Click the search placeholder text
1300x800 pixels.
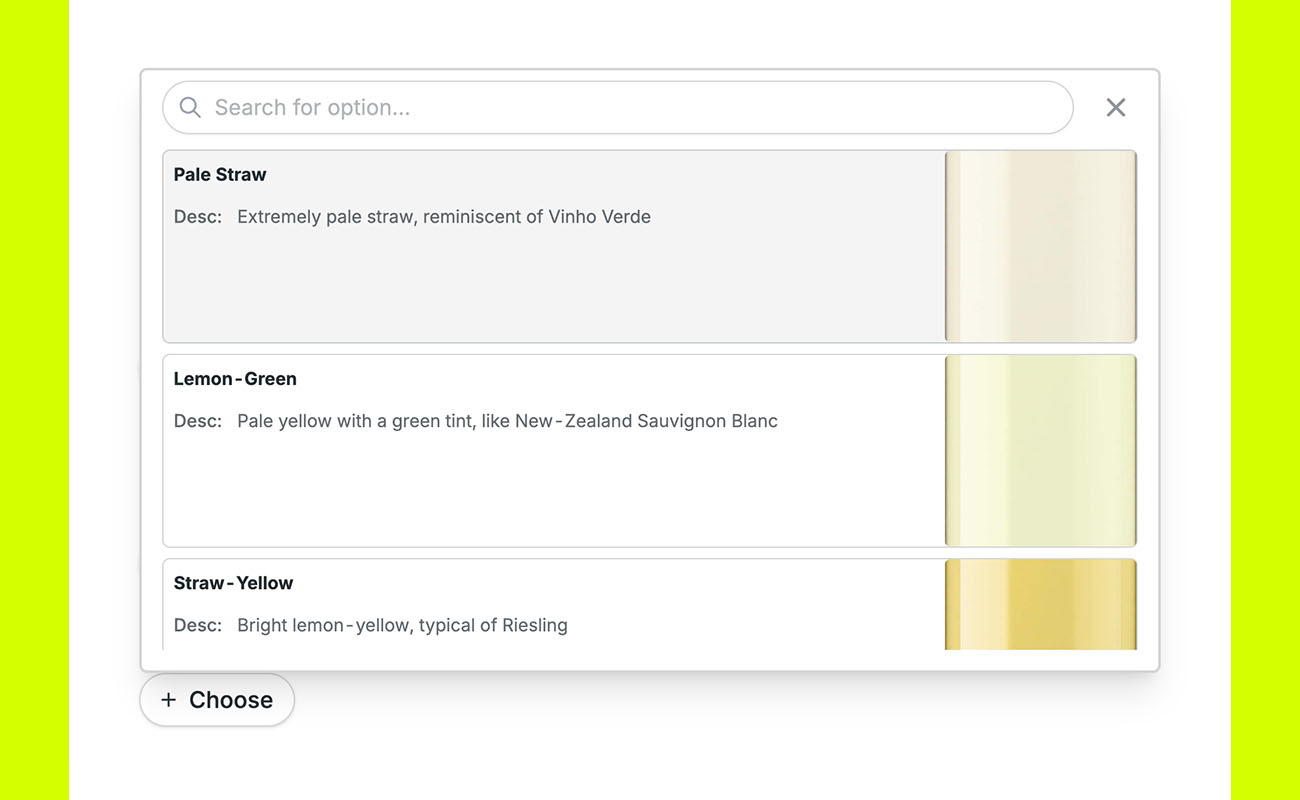pyautogui.click(x=312, y=107)
